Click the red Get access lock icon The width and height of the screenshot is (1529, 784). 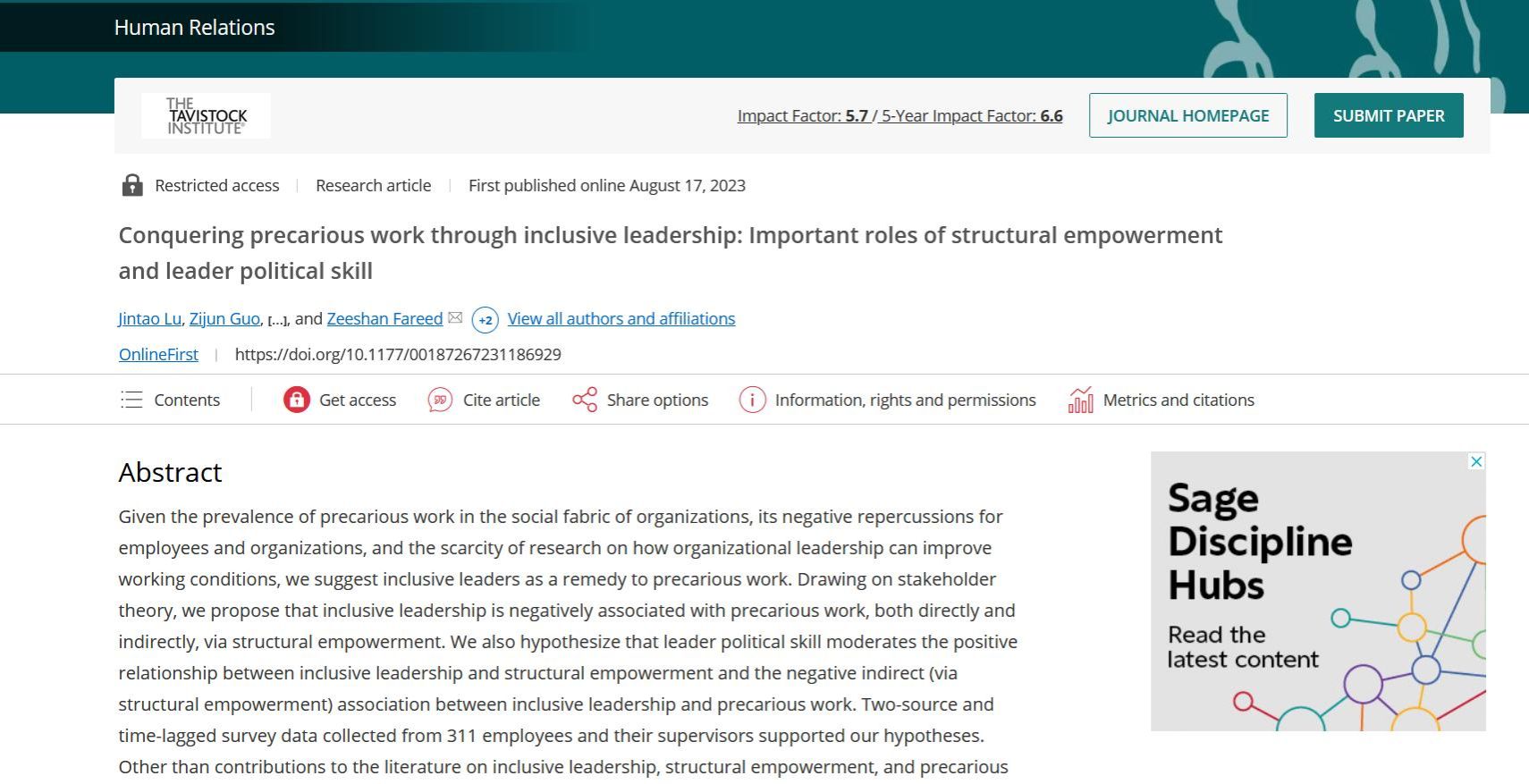(x=296, y=400)
